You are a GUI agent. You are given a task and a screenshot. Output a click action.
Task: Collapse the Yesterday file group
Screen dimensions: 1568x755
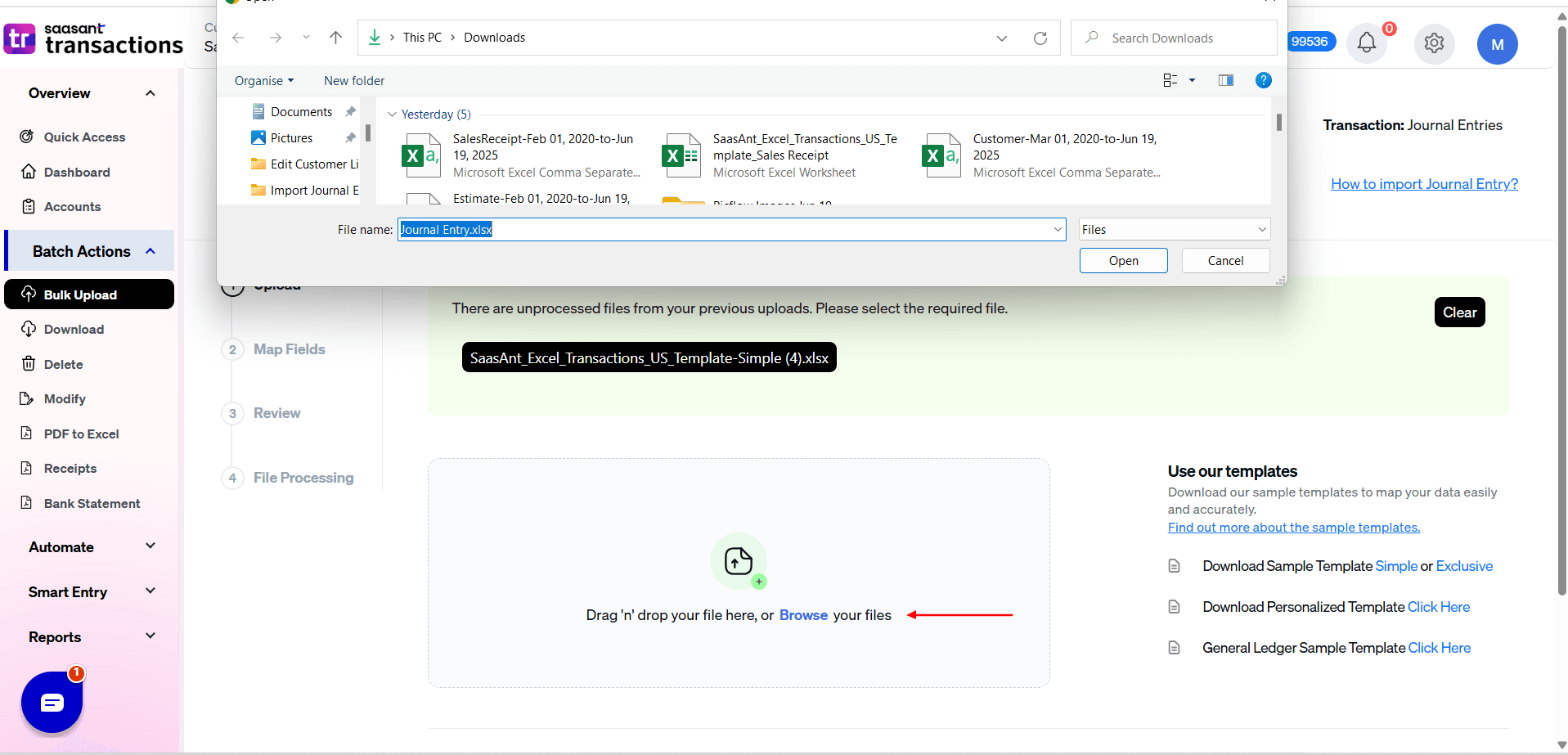[x=392, y=115]
